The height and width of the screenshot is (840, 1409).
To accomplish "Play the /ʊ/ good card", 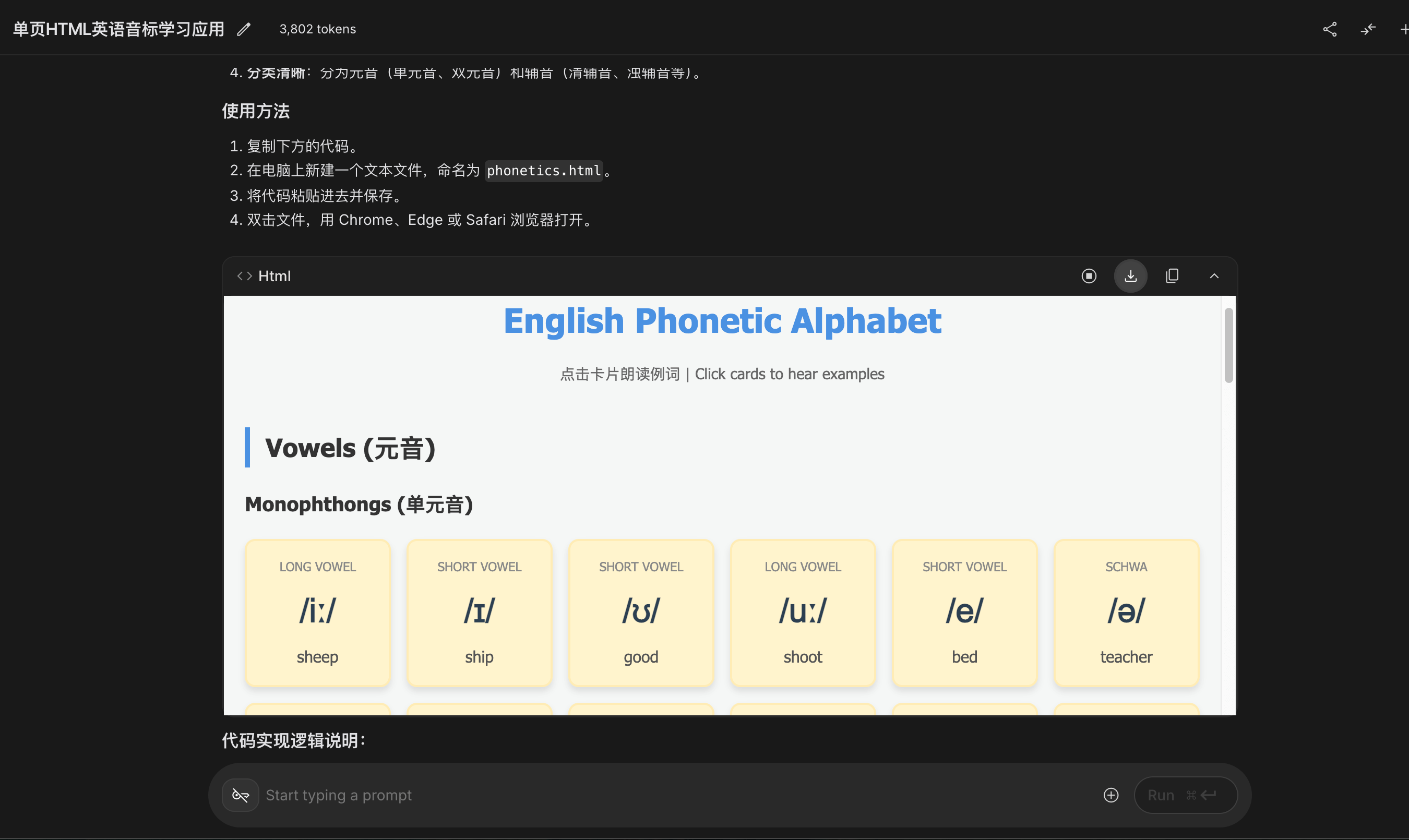I will coord(641,613).
